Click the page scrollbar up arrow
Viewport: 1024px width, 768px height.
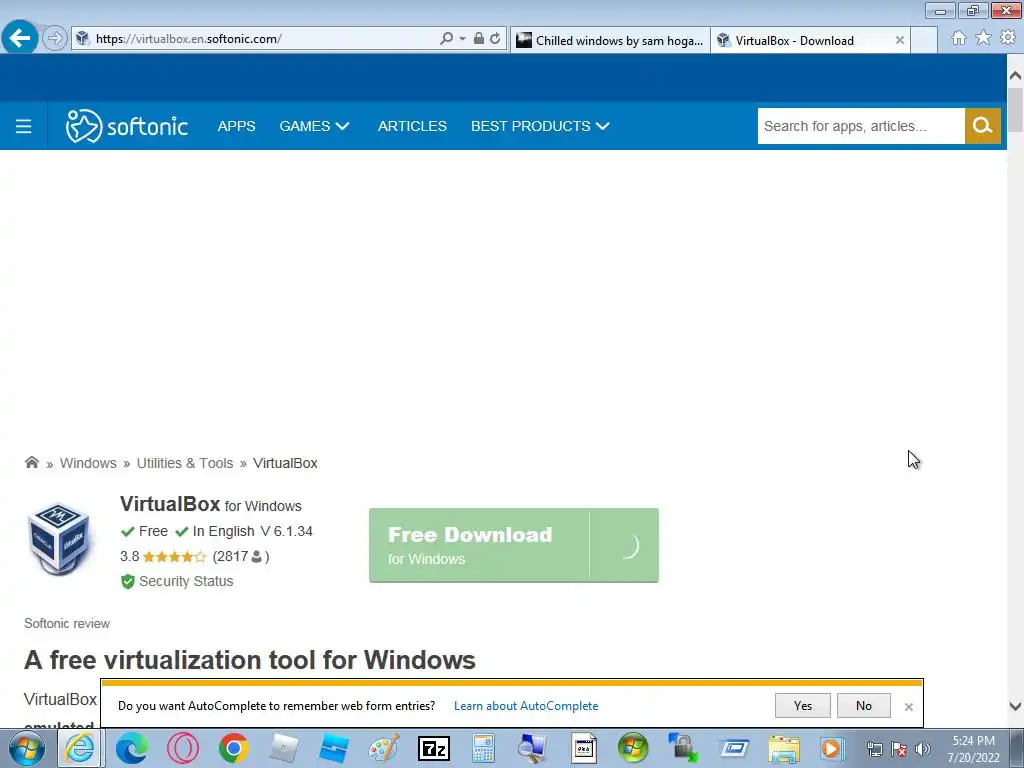pos(1015,75)
